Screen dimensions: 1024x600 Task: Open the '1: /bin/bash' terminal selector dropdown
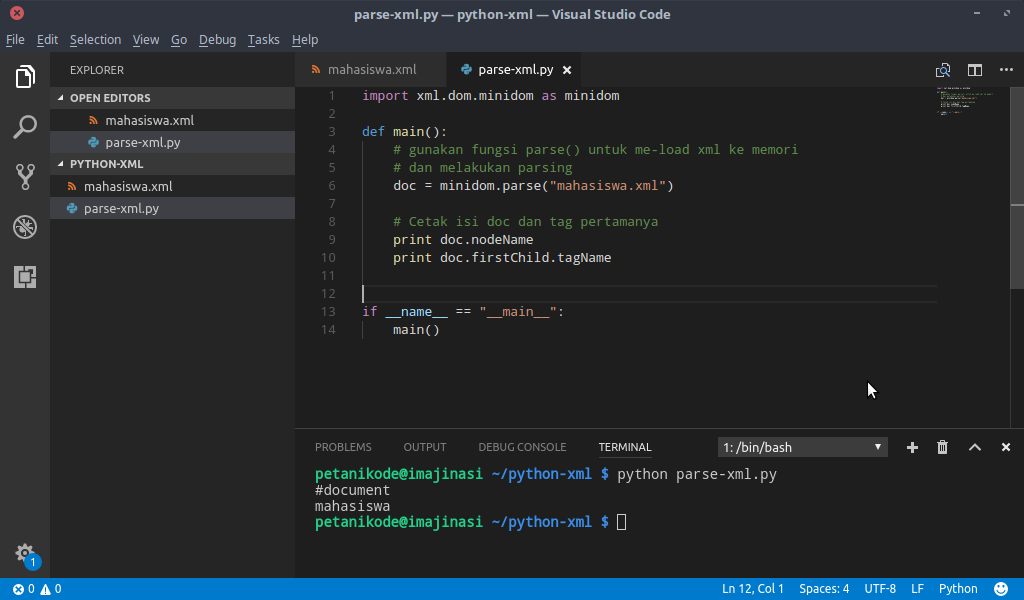pyautogui.click(x=802, y=447)
